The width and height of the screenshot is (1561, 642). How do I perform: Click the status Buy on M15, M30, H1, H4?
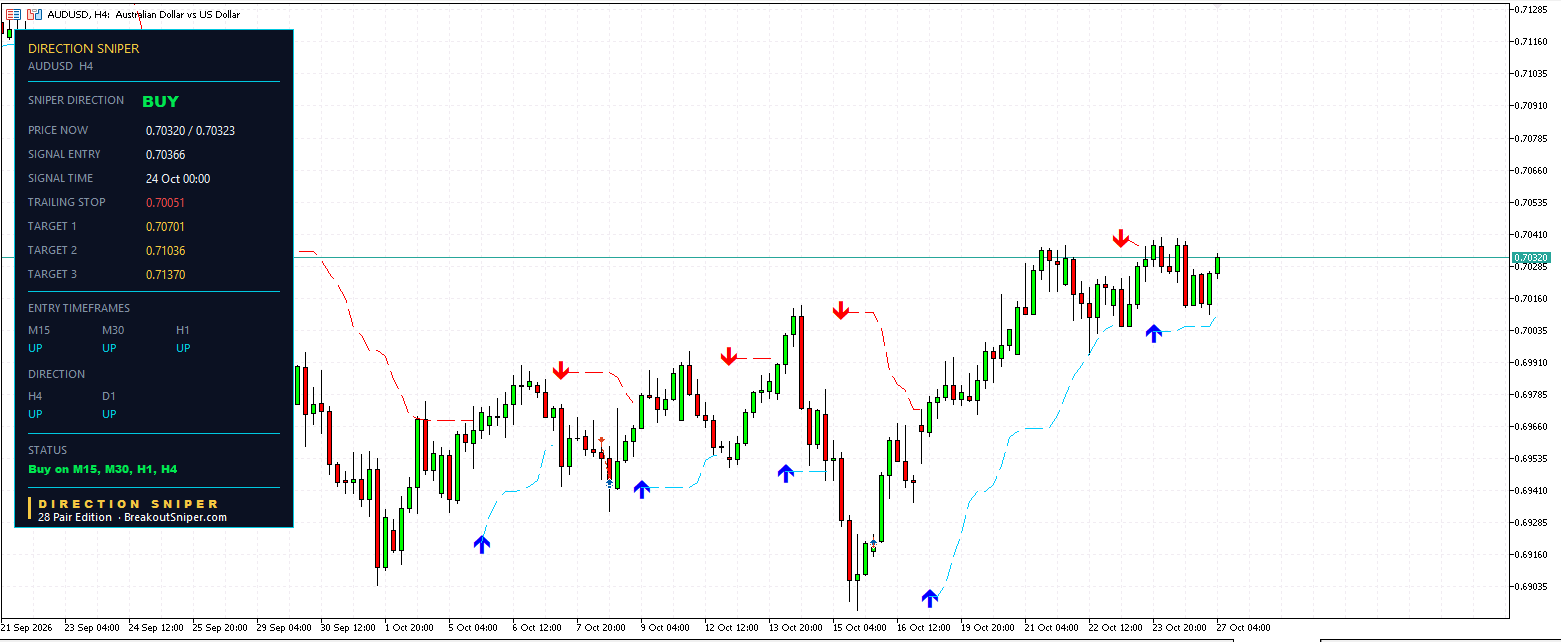pos(103,469)
